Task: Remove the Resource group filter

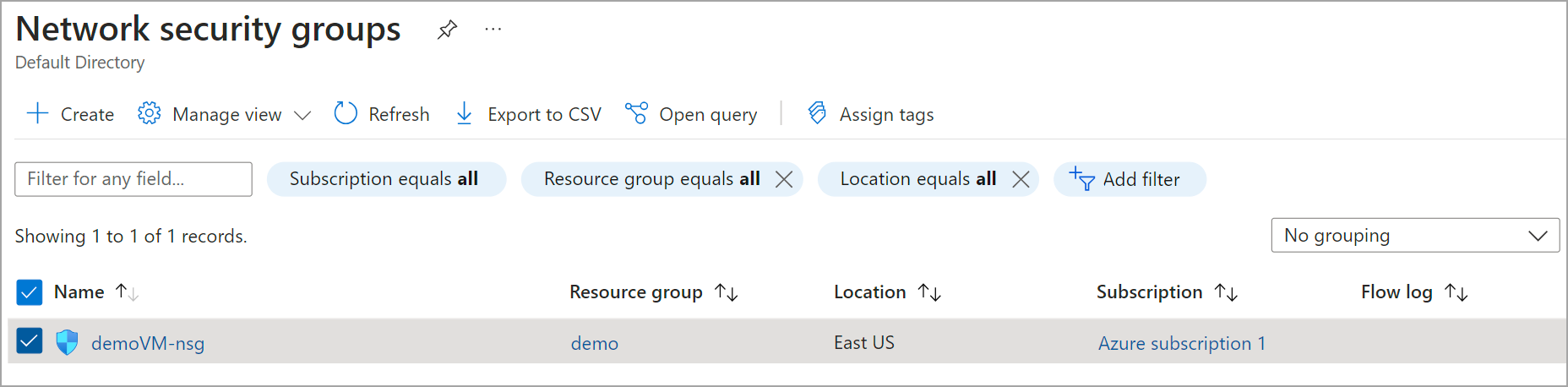Action: point(784,179)
